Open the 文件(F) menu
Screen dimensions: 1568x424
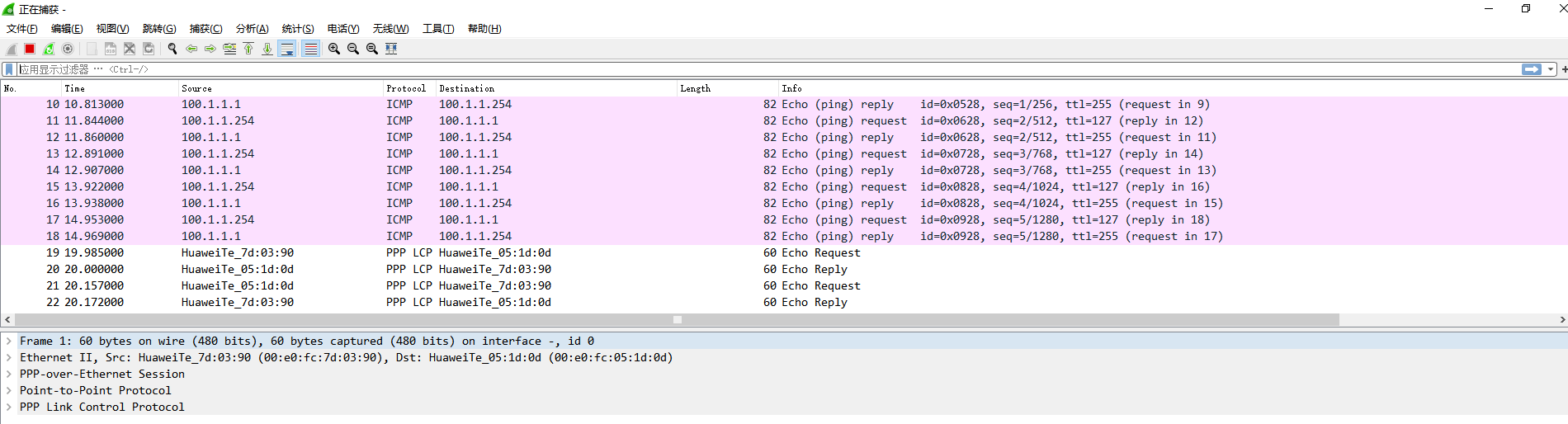click(22, 28)
